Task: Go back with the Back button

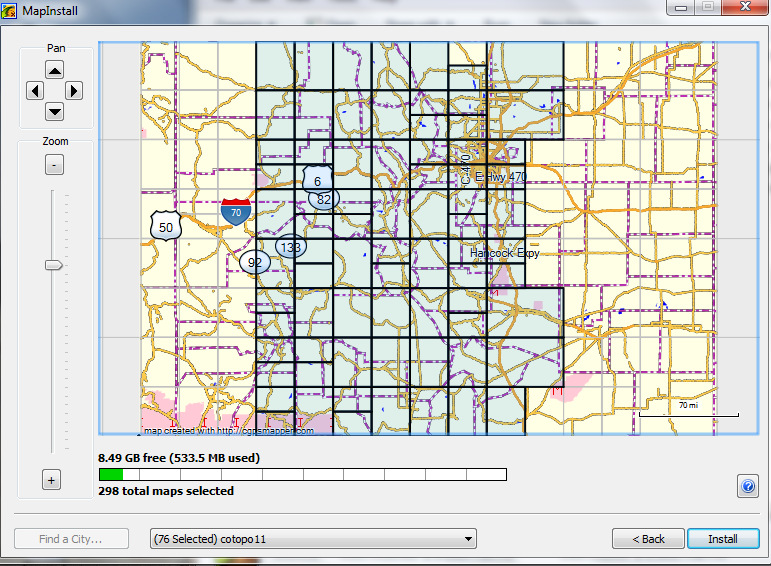Action: (648, 539)
